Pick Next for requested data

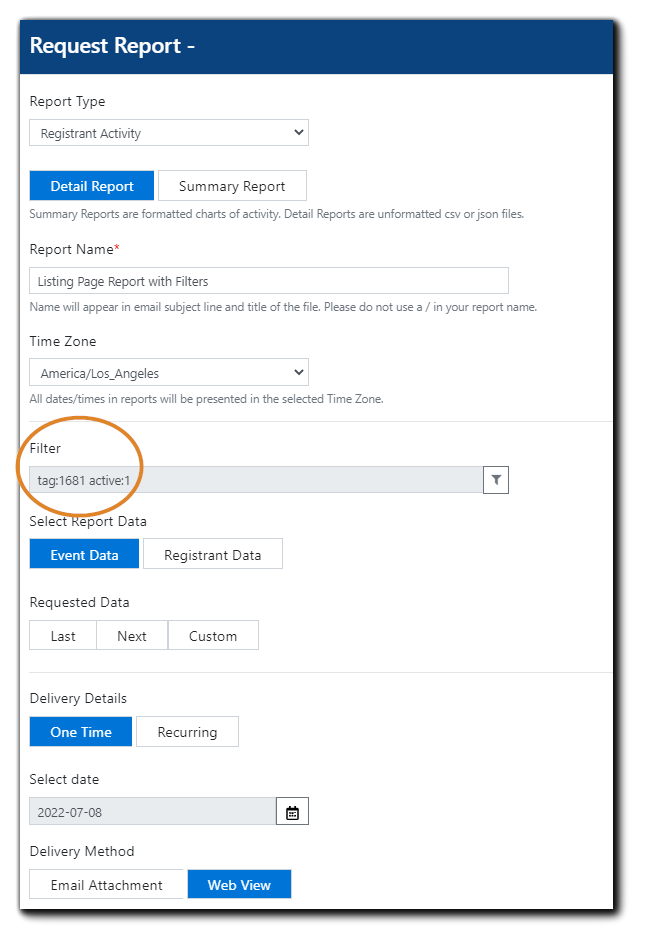(132, 636)
